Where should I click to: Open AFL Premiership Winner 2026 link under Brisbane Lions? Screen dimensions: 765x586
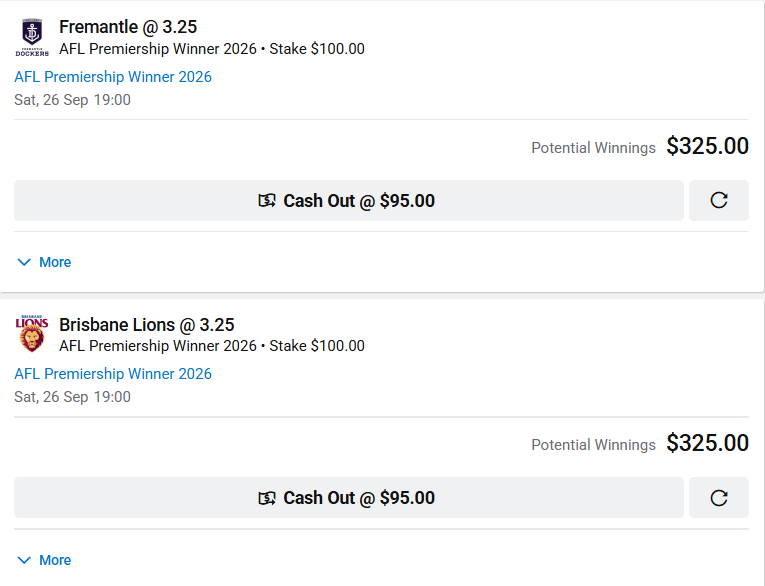point(113,374)
